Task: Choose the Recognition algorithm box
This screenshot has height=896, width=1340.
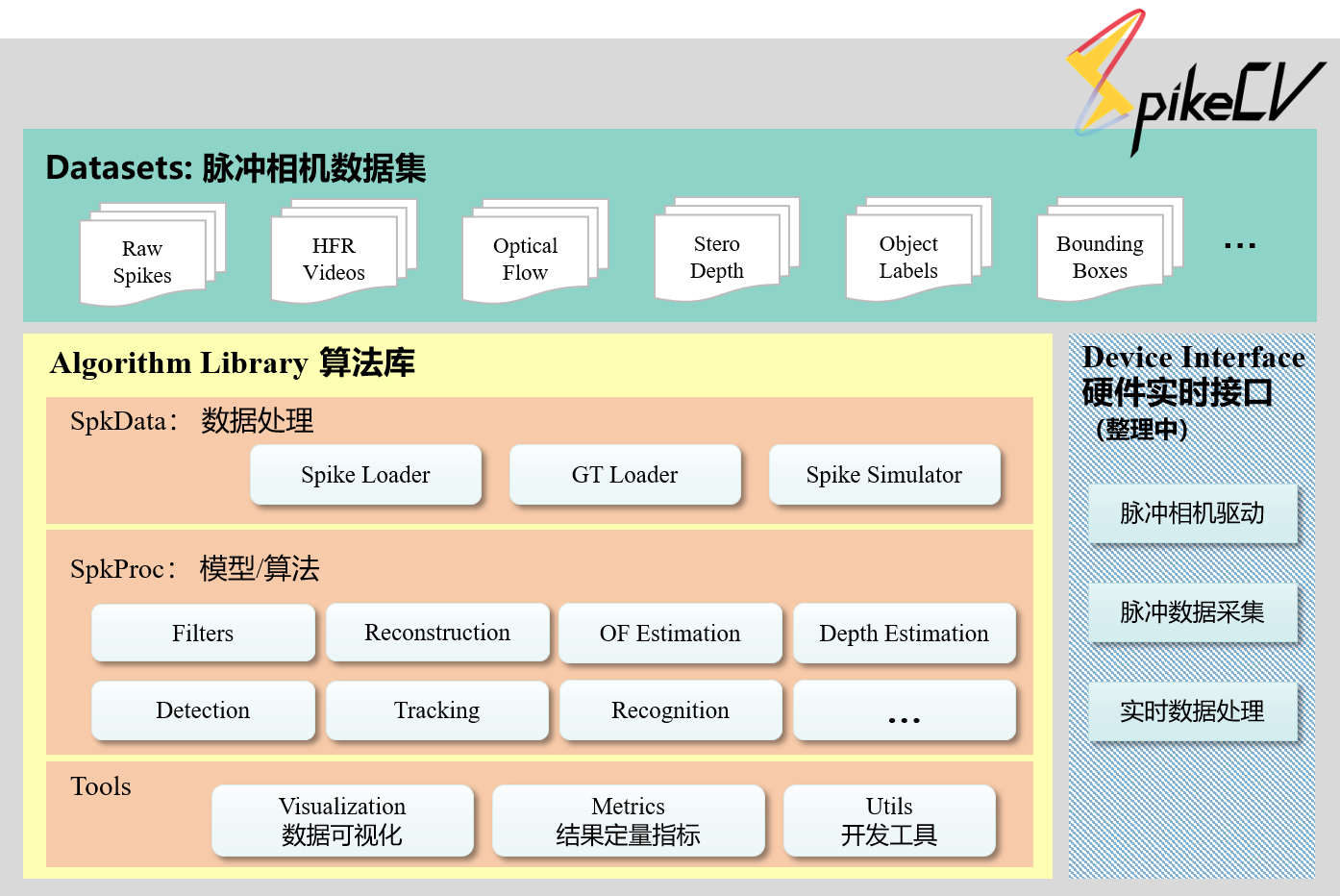Action: click(670, 710)
